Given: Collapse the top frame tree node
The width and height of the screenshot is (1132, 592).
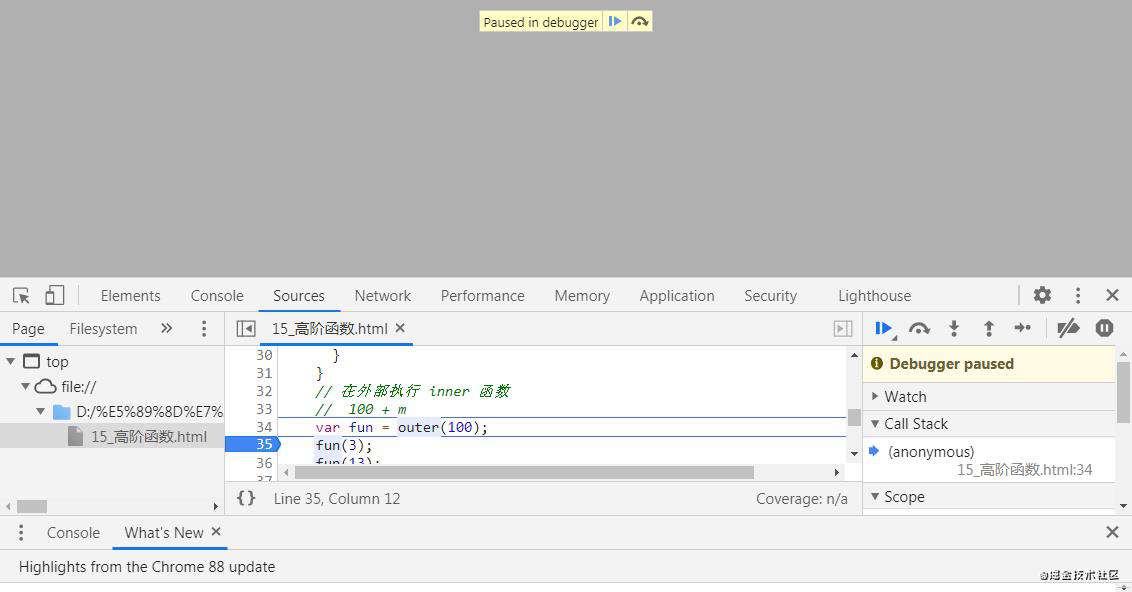Looking at the screenshot, I should click(11, 361).
